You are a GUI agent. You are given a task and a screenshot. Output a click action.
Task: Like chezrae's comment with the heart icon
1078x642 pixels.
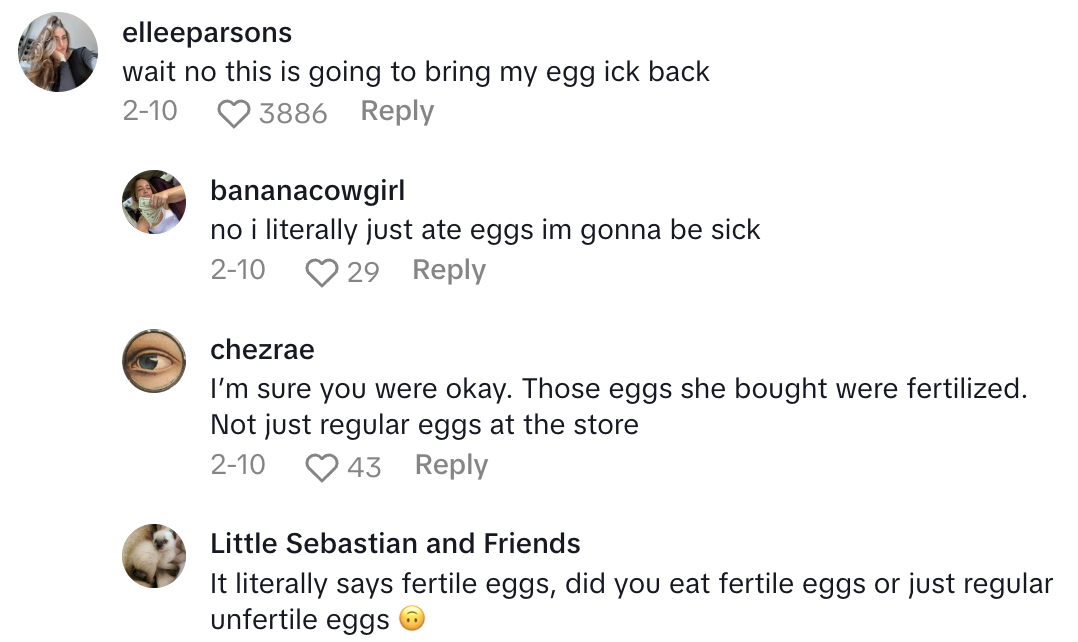click(321, 468)
